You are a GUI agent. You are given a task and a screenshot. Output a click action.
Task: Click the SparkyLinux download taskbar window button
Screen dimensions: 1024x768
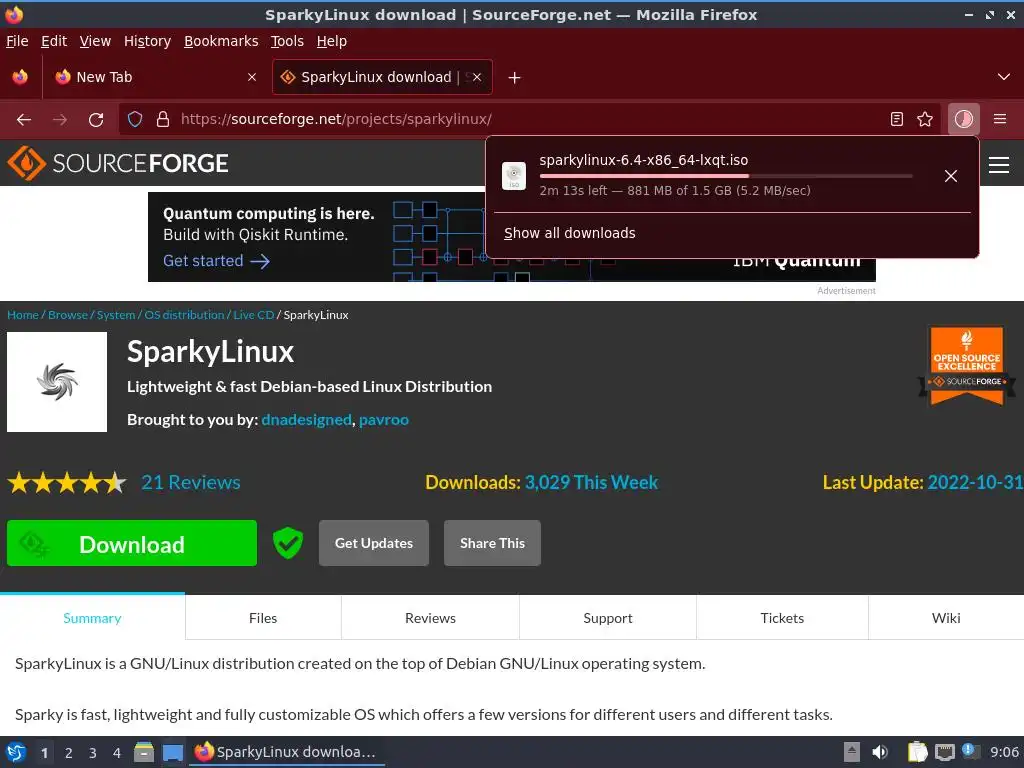(x=287, y=752)
